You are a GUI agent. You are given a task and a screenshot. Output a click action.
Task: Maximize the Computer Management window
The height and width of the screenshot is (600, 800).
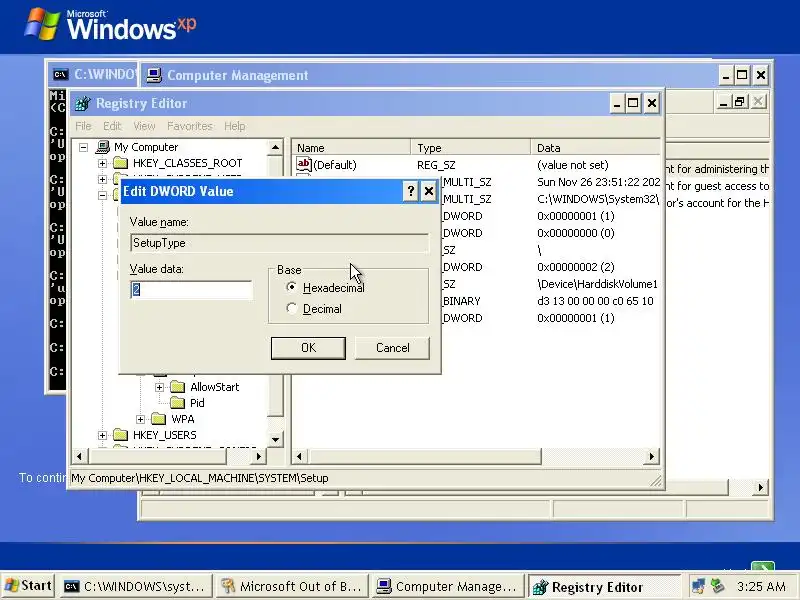click(742, 76)
